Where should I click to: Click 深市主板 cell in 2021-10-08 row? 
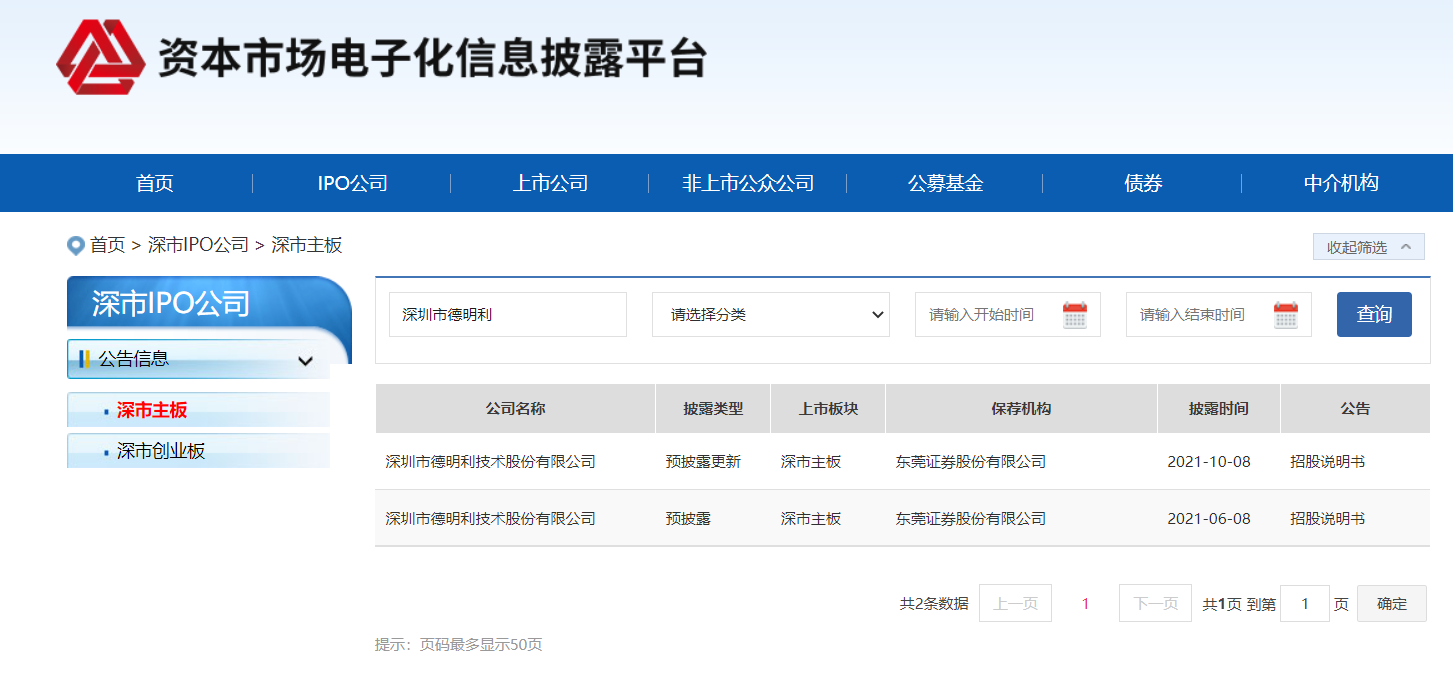811,462
